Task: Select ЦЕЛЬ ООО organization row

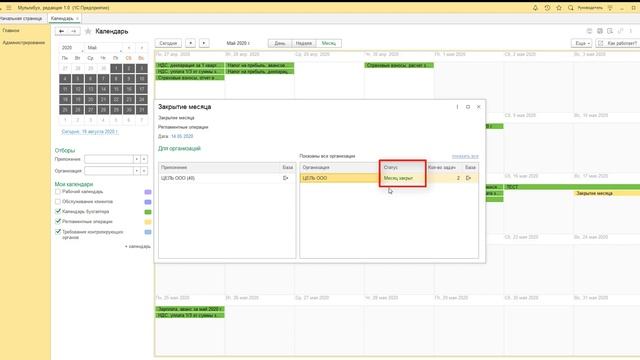Action: click(x=389, y=178)
